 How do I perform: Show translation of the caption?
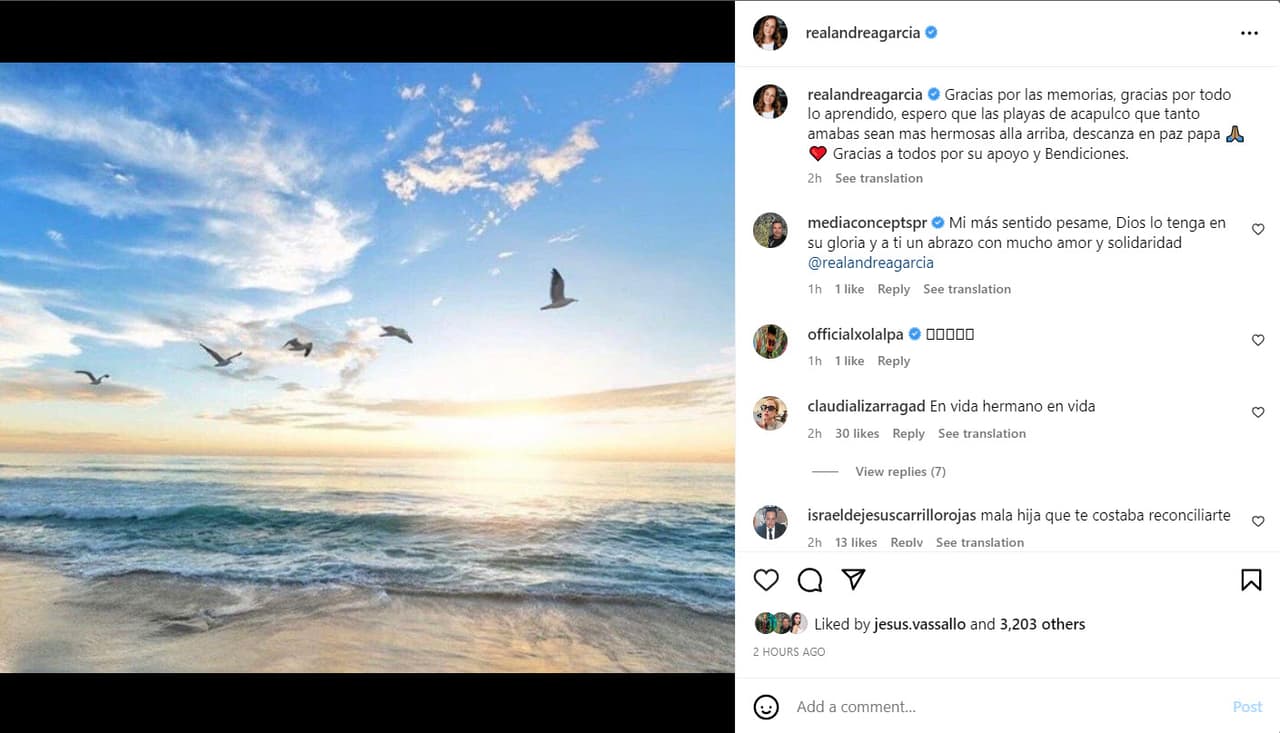pos(879,178)
